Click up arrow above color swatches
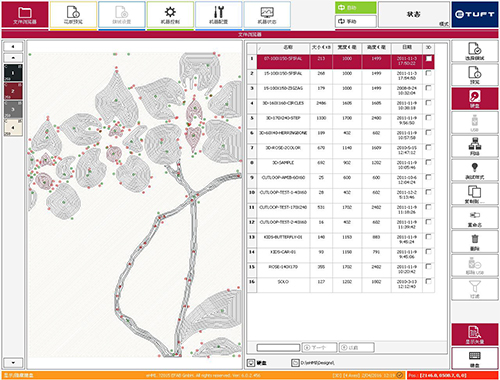The height and width of the screenshot is (380, 500). (x=13, y=58)
